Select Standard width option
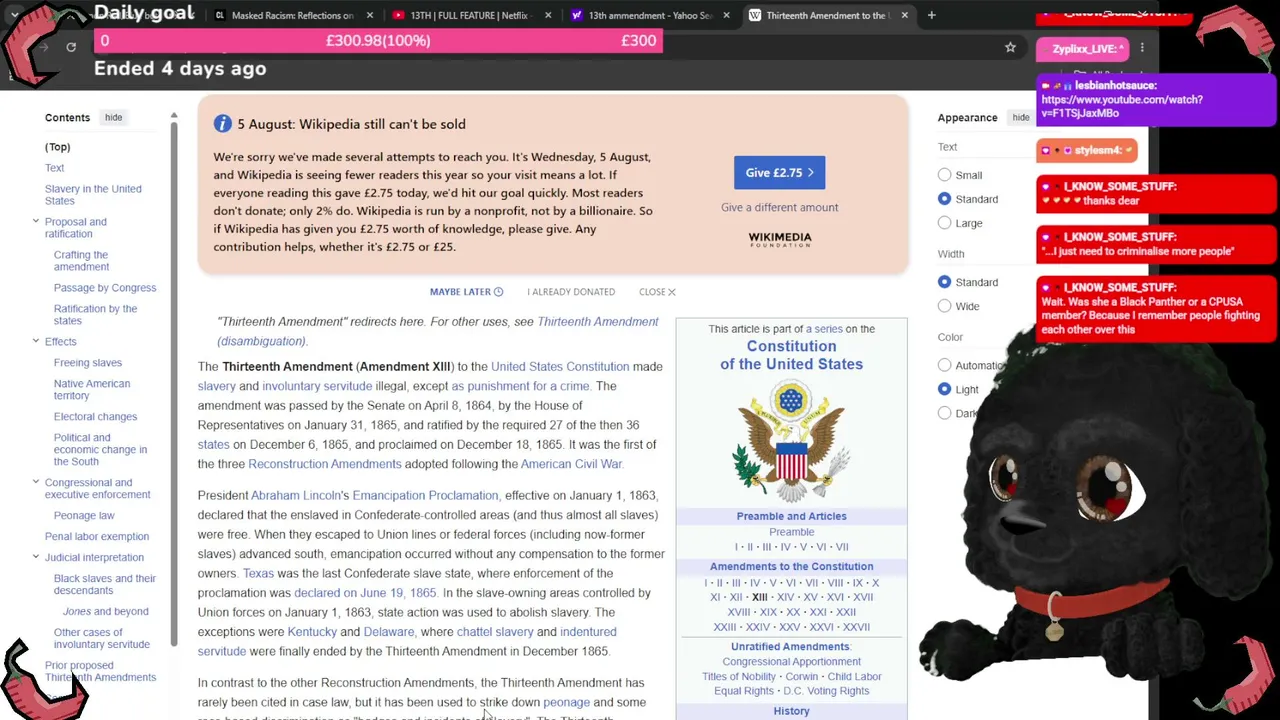The image size is (1280, 720). (x=944, y=282)
